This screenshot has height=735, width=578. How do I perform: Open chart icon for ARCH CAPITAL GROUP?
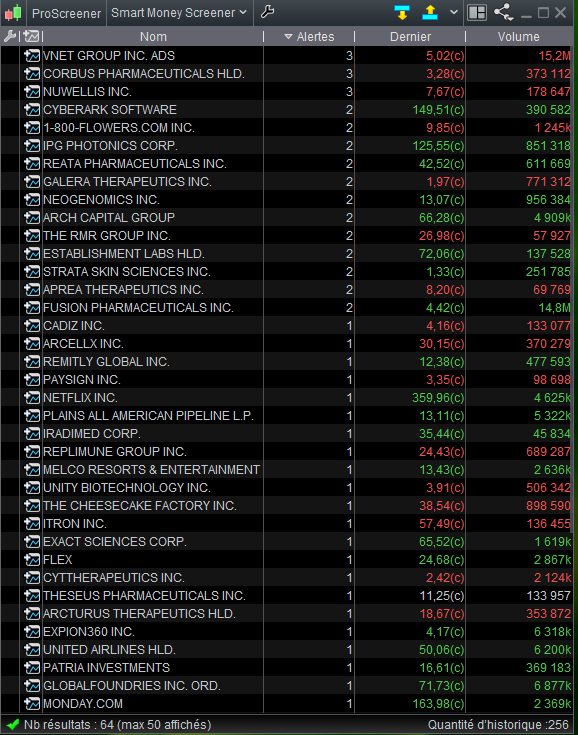(x=32, y=218)
